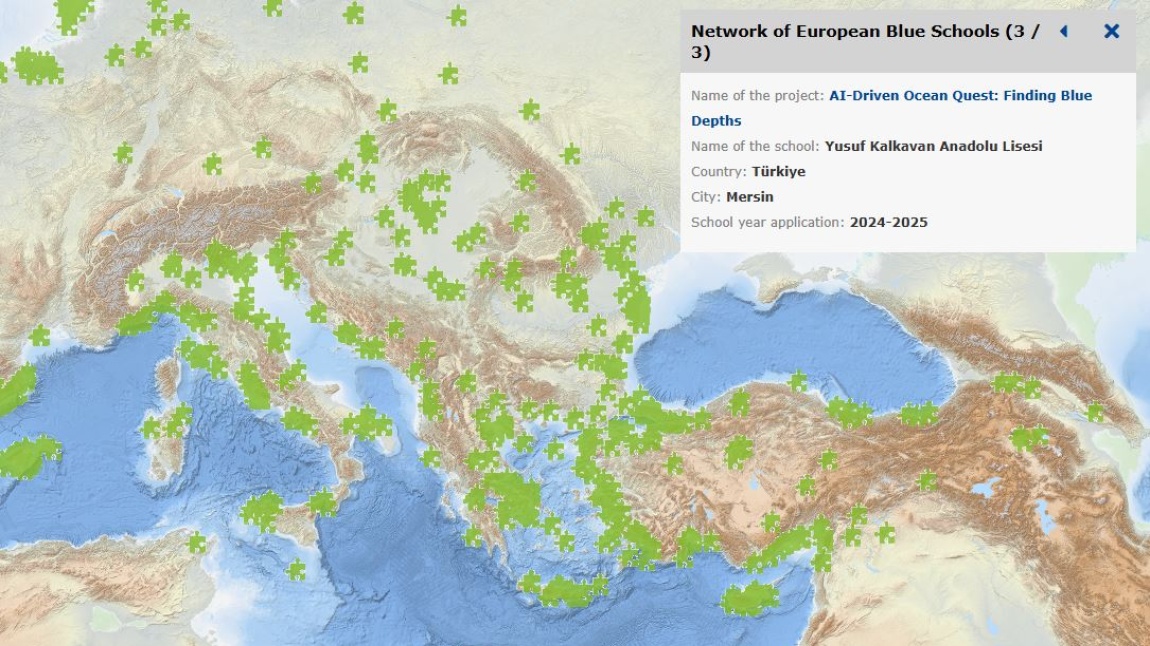Select the lone marker on Turkey's Black Sea coast
1150x646 pixels.
[x=798, y=381]
